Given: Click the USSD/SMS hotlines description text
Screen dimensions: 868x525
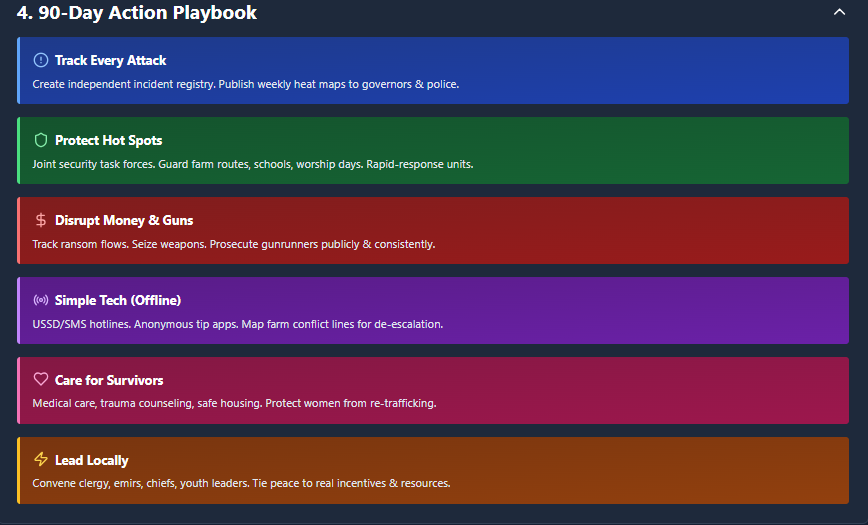Looking at the screenshot, I should (237, 324).
